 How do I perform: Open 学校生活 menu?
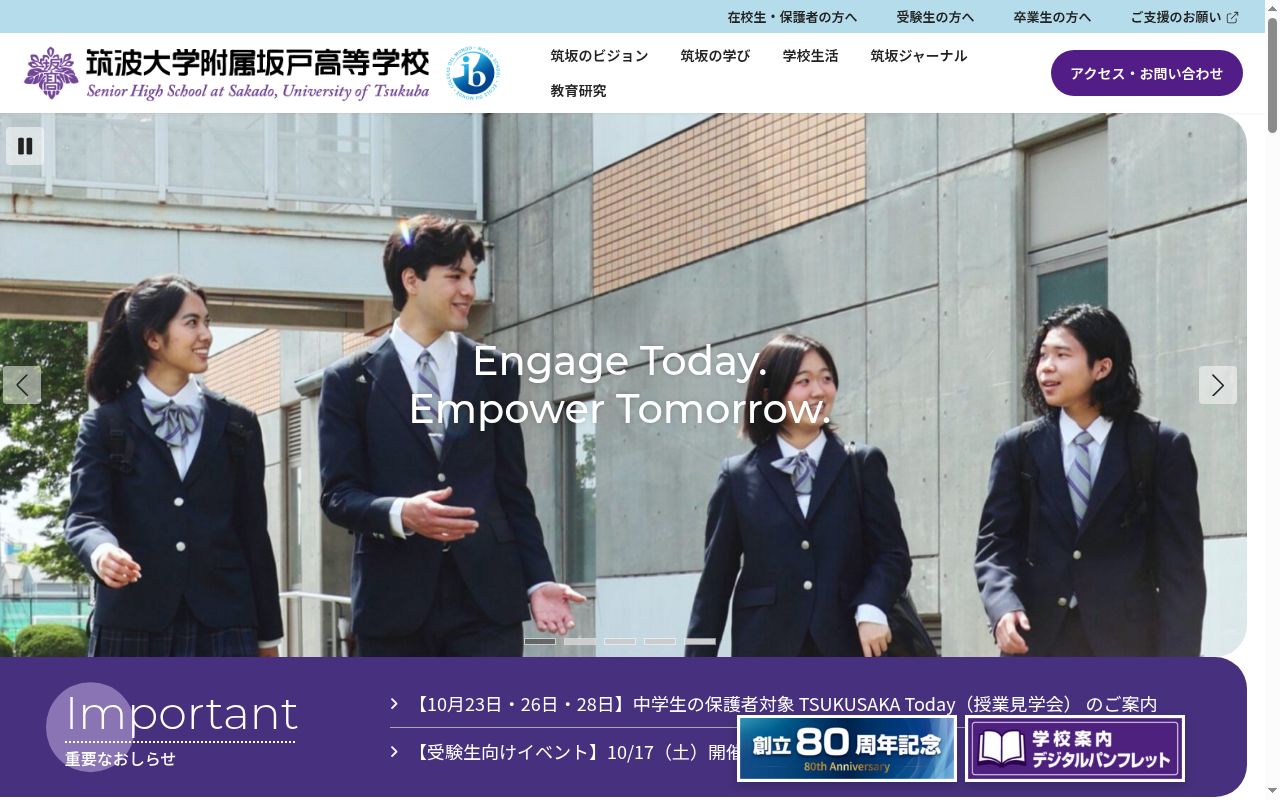point(810,56)
